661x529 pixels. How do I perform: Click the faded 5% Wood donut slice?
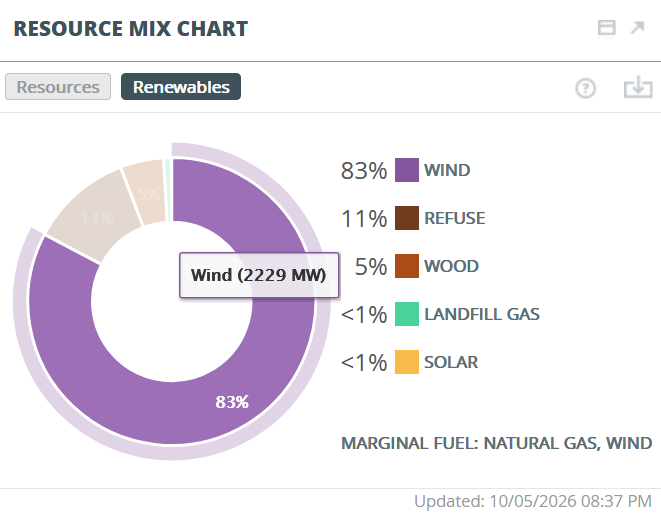[x=145, y=192]
